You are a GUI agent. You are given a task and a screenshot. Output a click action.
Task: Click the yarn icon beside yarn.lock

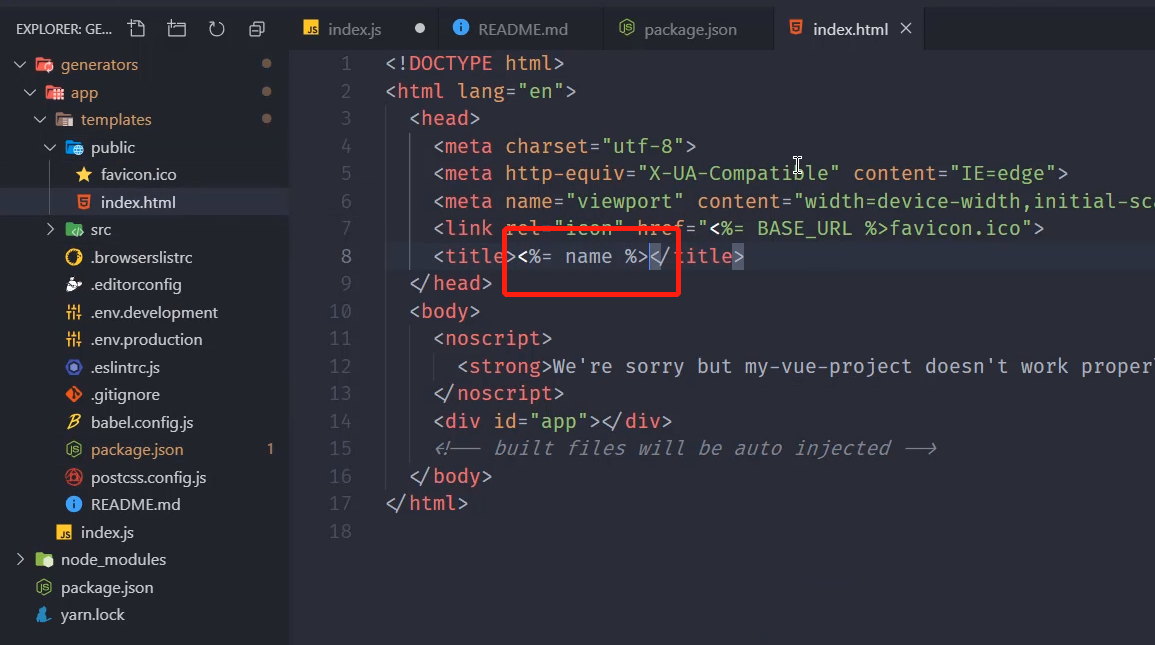(44, 614)
